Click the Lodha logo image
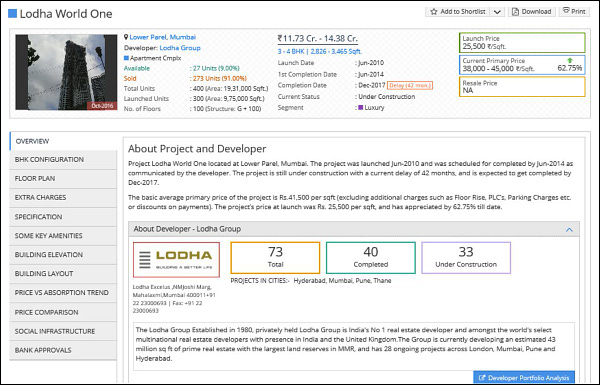 176,259
